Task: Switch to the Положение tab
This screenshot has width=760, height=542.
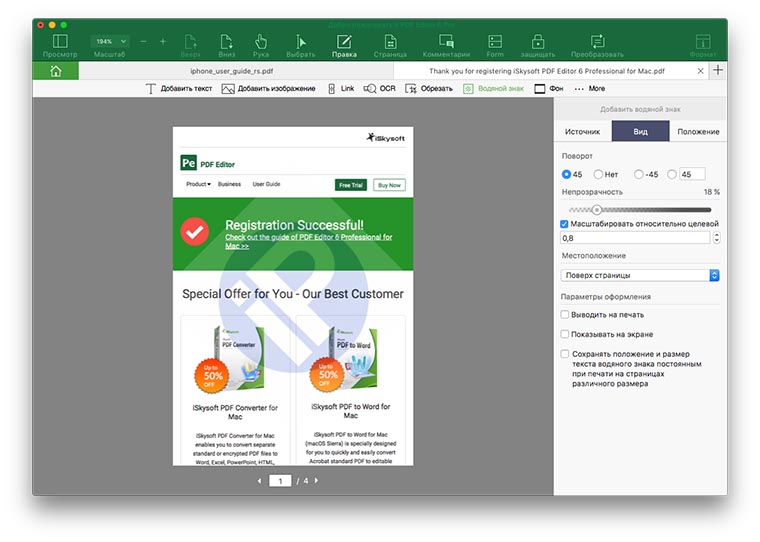Action: (x=698, y=131)
